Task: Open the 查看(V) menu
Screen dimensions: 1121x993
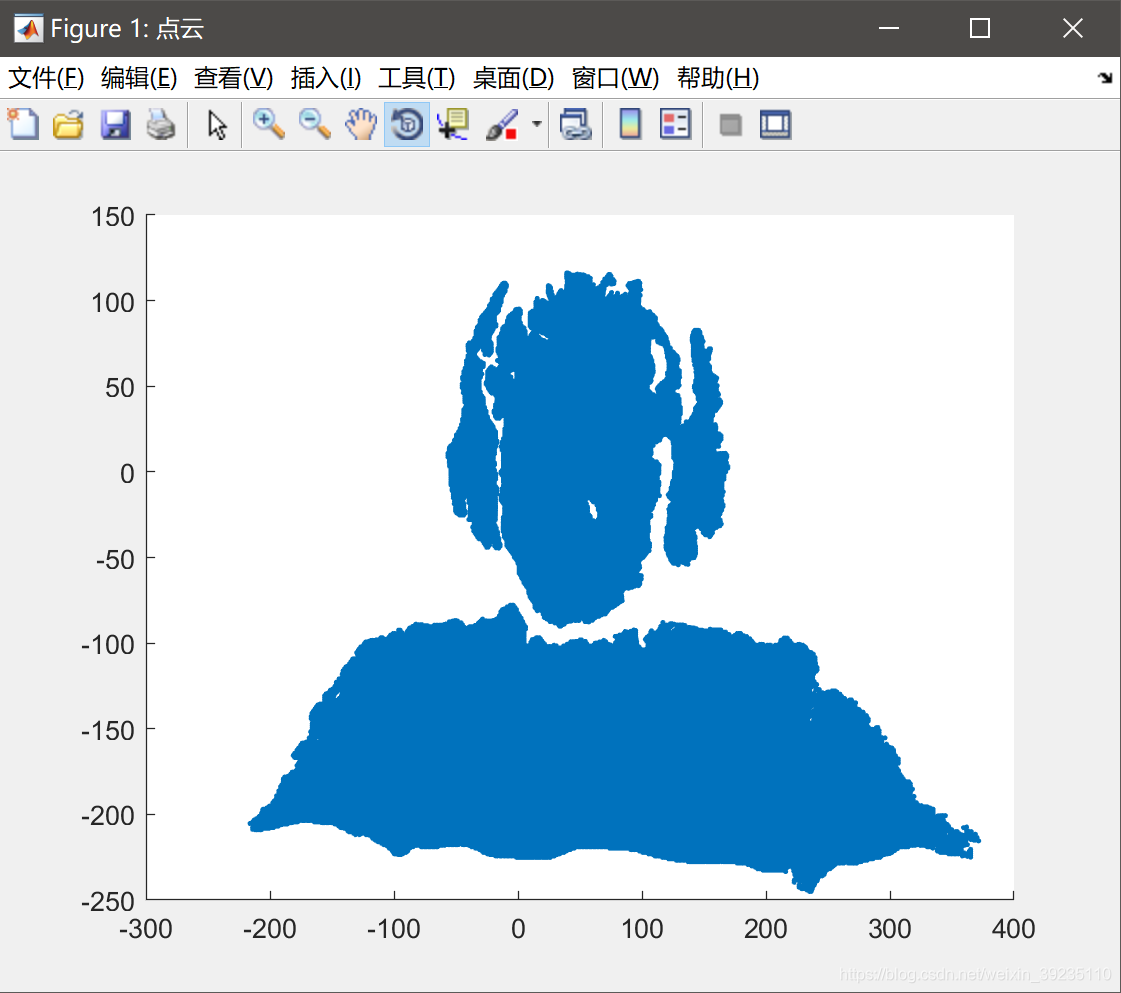Action: [x=233, y=78]
